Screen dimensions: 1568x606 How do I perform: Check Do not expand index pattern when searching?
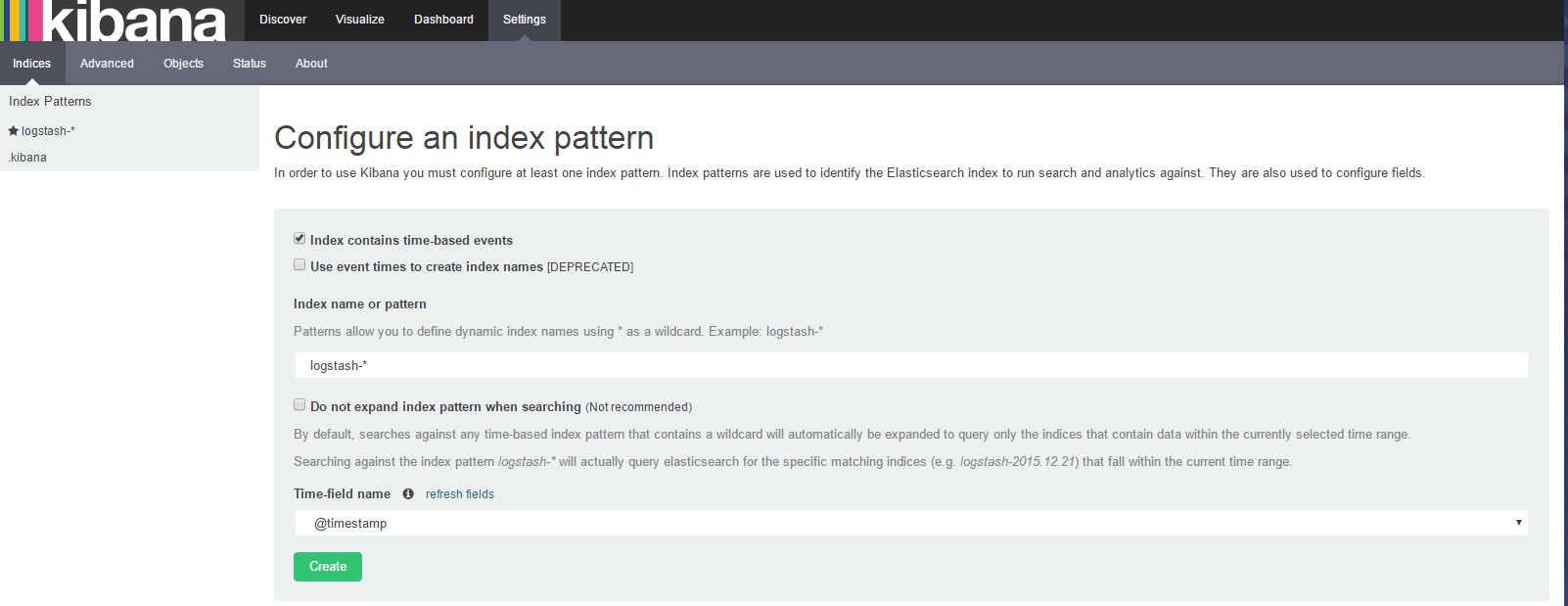pyautogui.click(x=300, y=405)
